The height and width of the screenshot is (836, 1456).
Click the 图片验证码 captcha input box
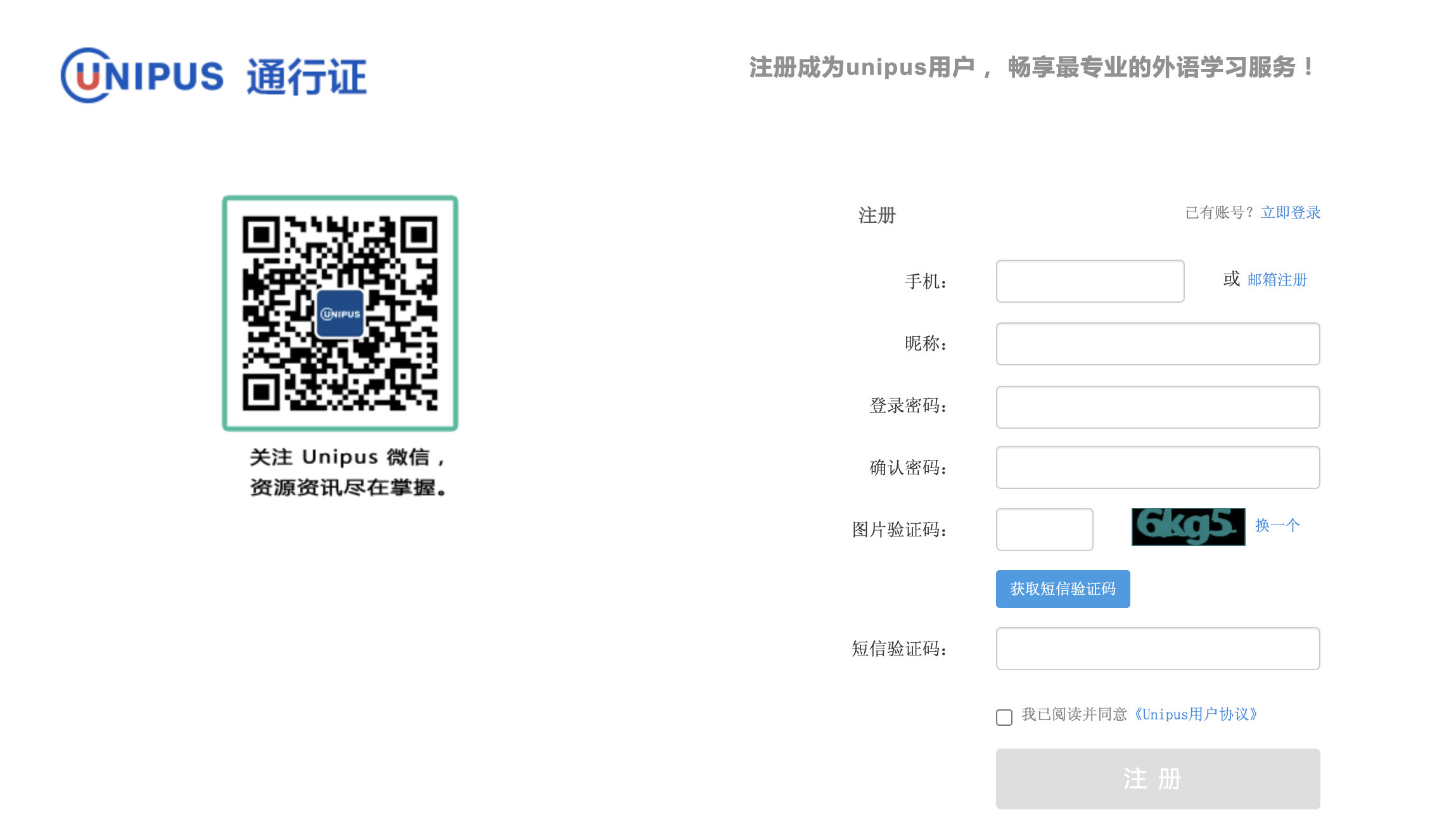click(1044, 529)
